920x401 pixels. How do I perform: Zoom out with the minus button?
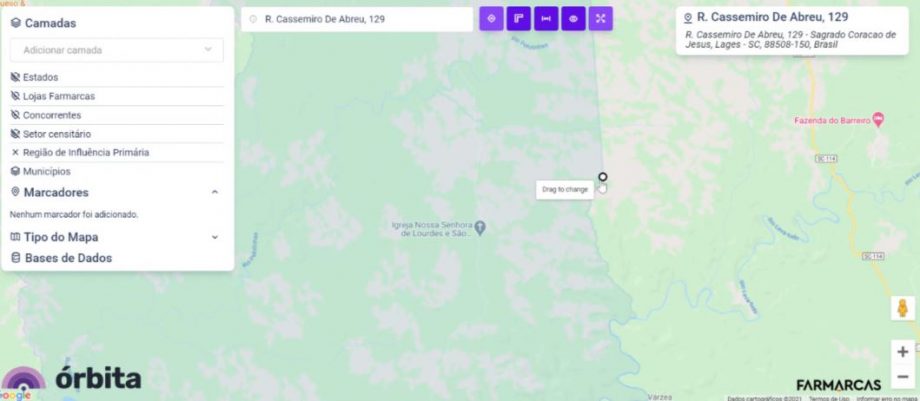click(x=902, y=376)
